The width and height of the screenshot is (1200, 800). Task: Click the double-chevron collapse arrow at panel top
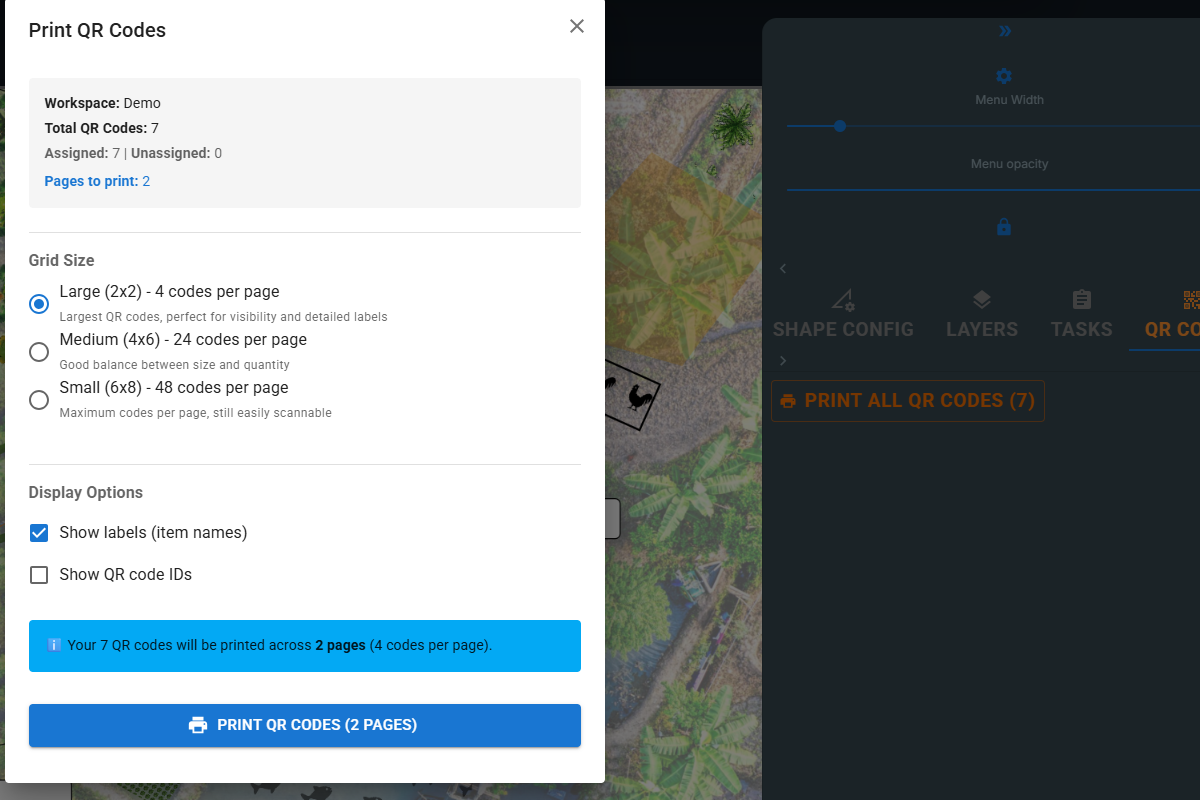1005,30
